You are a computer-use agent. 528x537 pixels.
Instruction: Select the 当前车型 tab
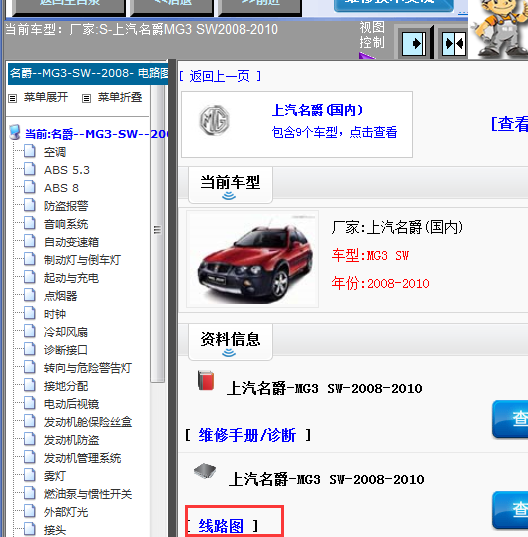click(230, 185)
